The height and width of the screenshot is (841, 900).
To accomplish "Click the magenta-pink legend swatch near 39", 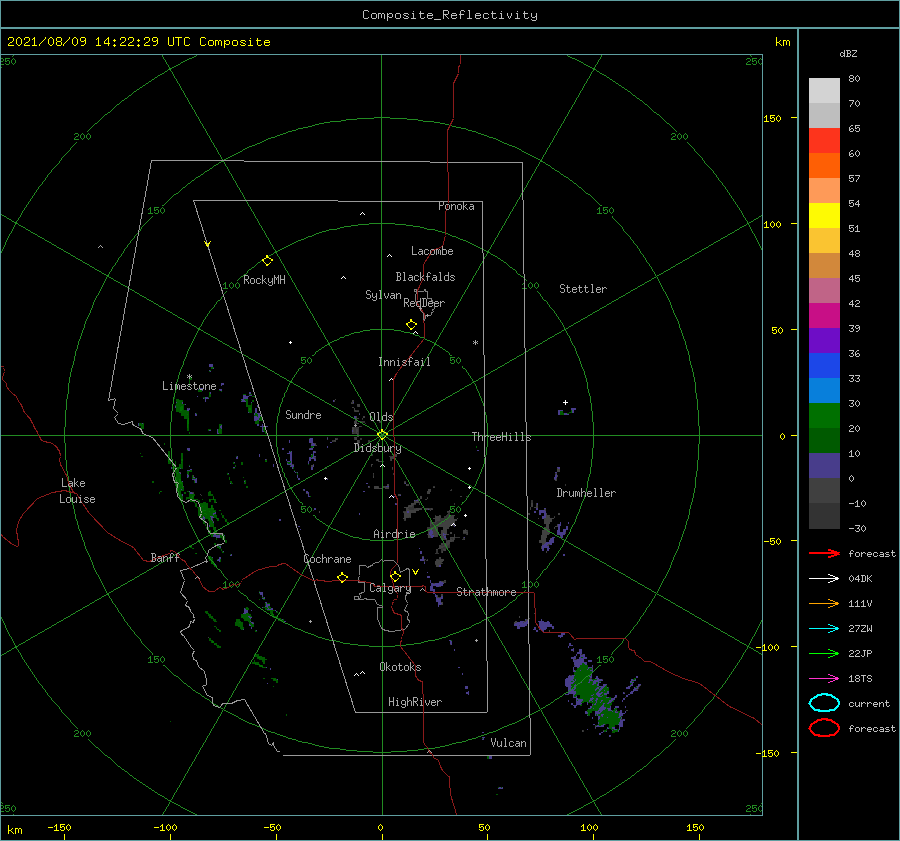I will click(x=824, y=316).
